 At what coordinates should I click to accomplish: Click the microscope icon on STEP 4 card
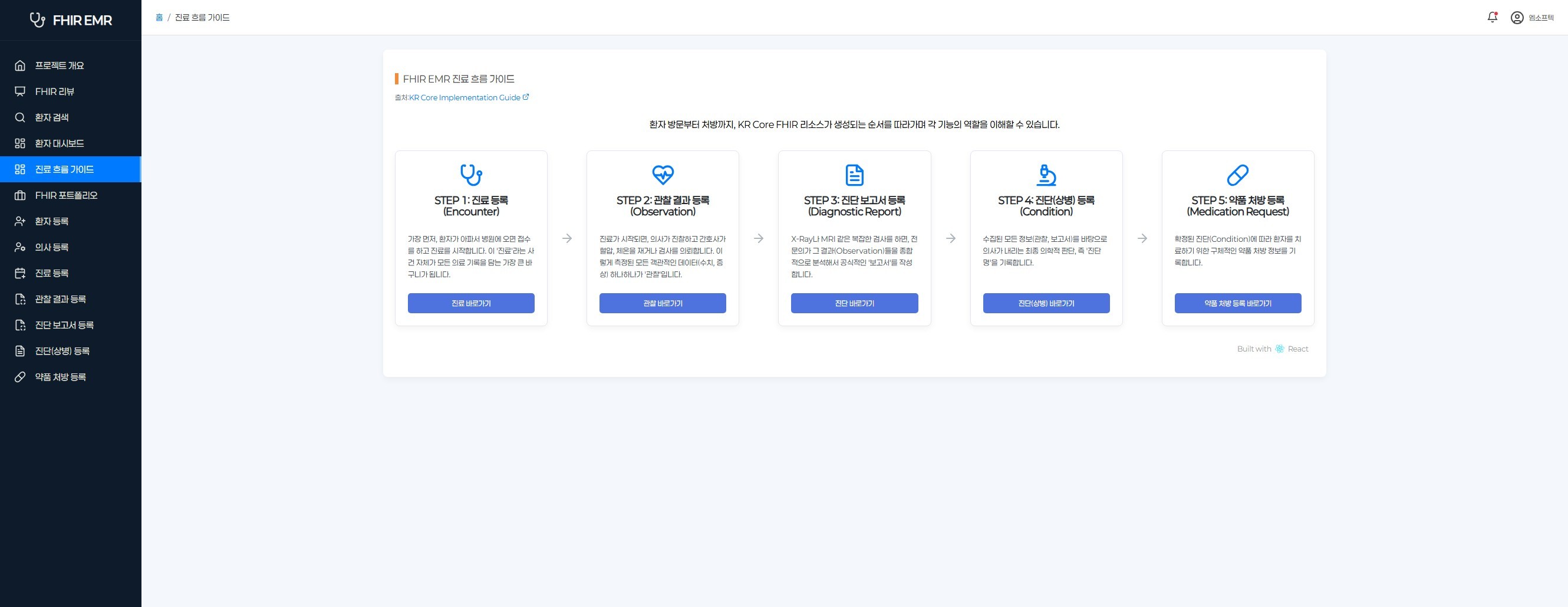[1046, 175]
